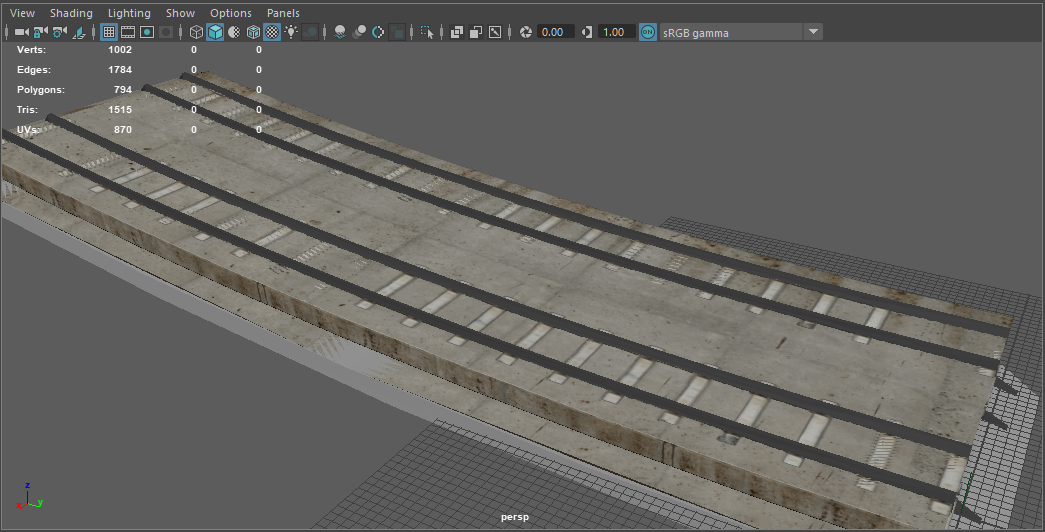Click Use All Lights bulb icon

point(291,32)
